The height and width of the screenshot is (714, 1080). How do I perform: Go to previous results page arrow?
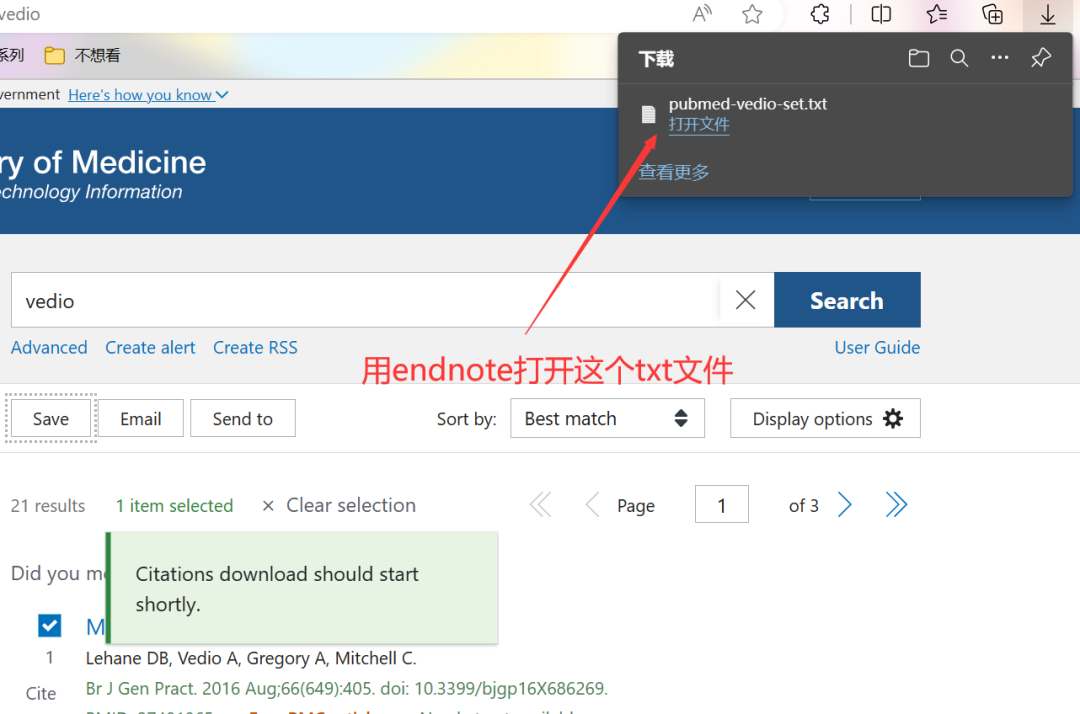pos(592,505)
